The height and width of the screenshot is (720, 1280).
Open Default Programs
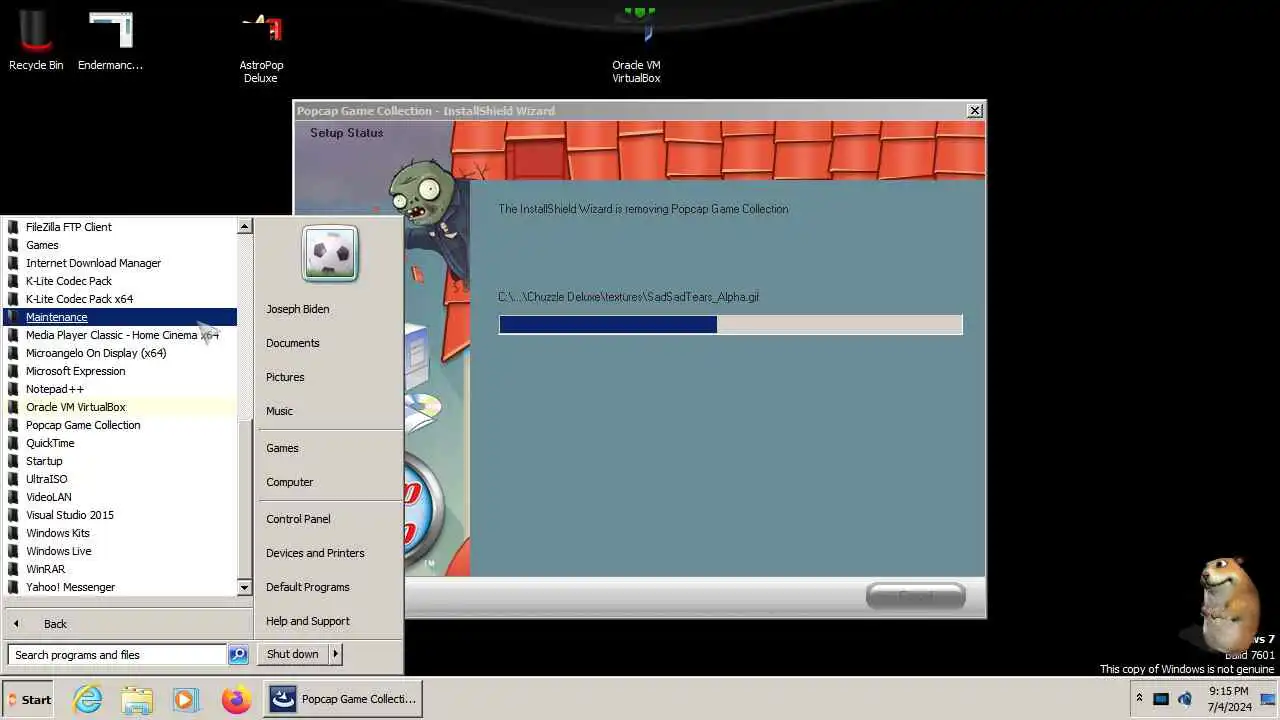click(x=308, y=587)
